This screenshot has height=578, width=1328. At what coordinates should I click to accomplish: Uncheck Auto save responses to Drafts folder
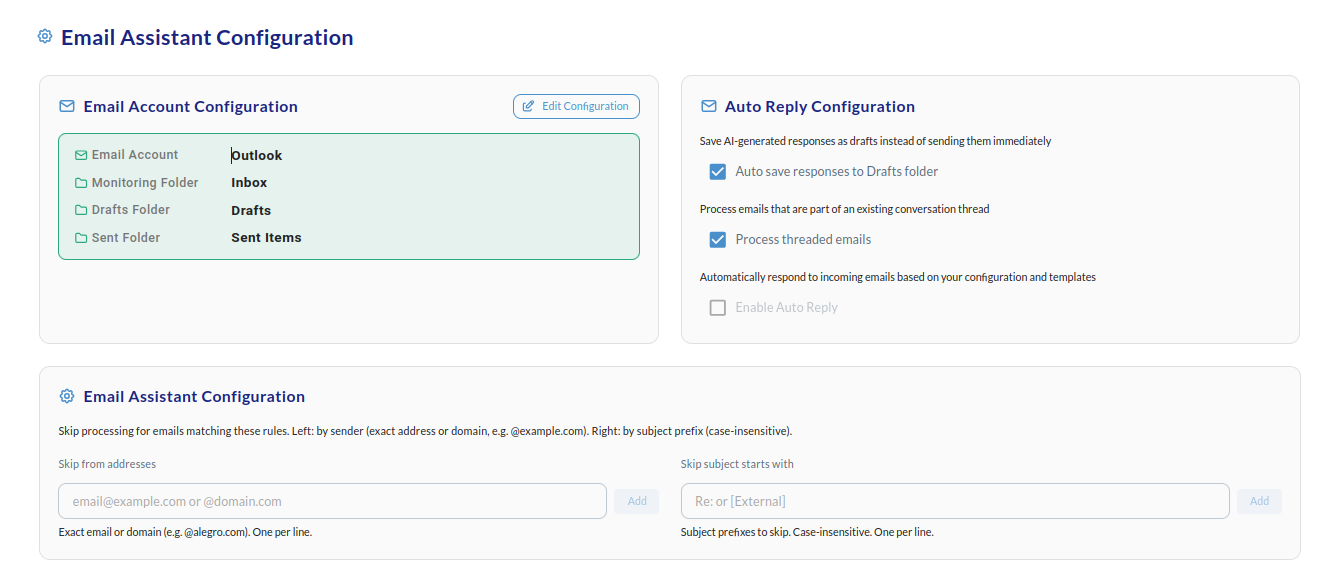point(717,172)
